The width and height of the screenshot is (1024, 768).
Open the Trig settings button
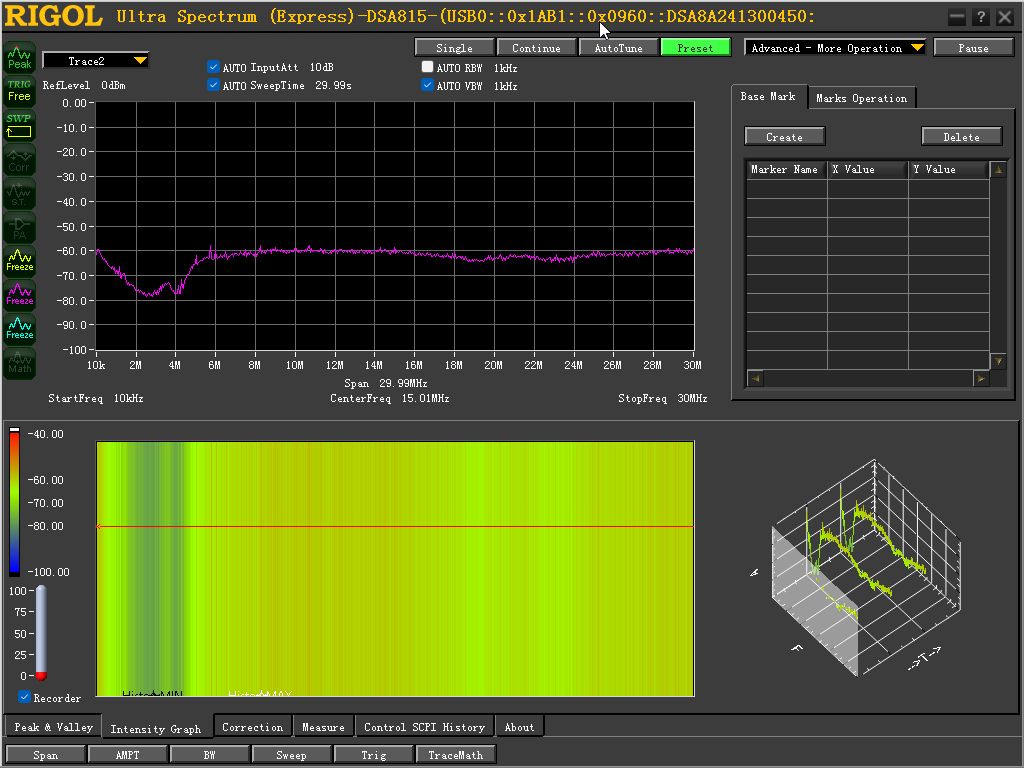(374, 755)
